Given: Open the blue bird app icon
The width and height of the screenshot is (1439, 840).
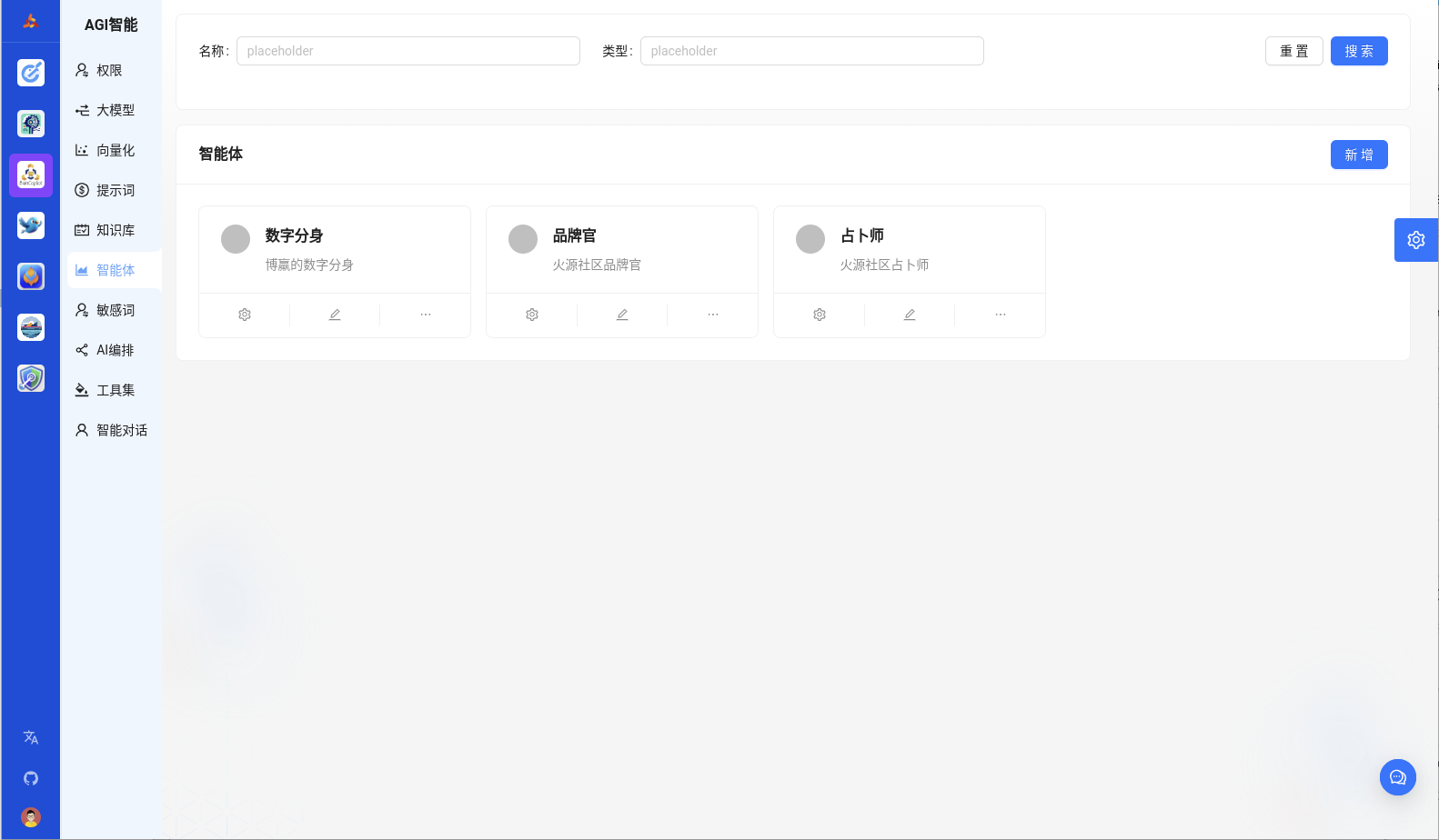Looking at the screenshot, I should tap(31, 225).
